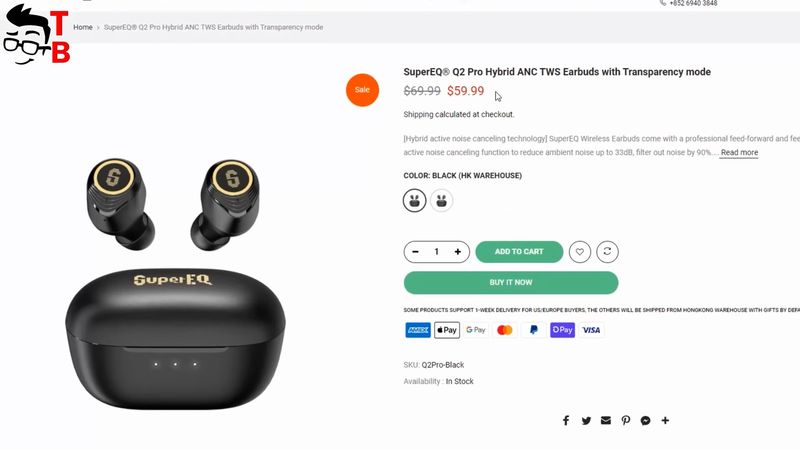Screen dimensions: 800x450
Task: Select the second earbuds color option
Action: [441, 201]
